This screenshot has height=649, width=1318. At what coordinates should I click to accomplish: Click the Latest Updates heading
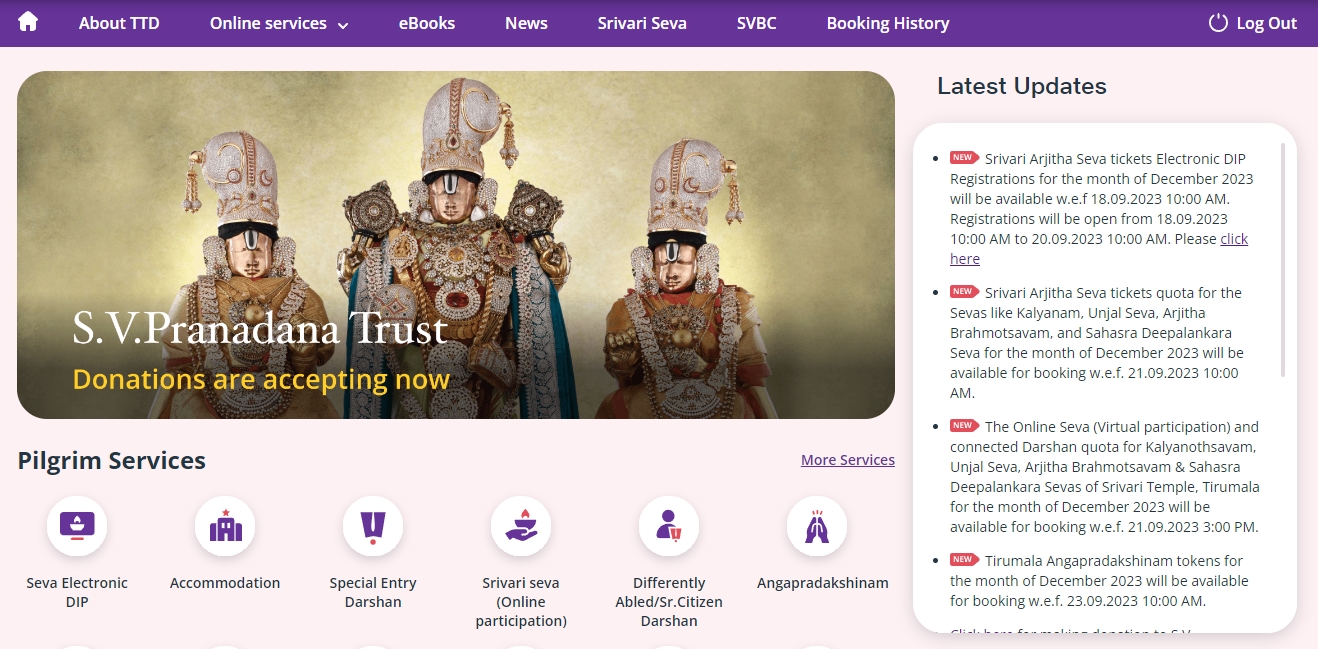[x=1022, y=86]
